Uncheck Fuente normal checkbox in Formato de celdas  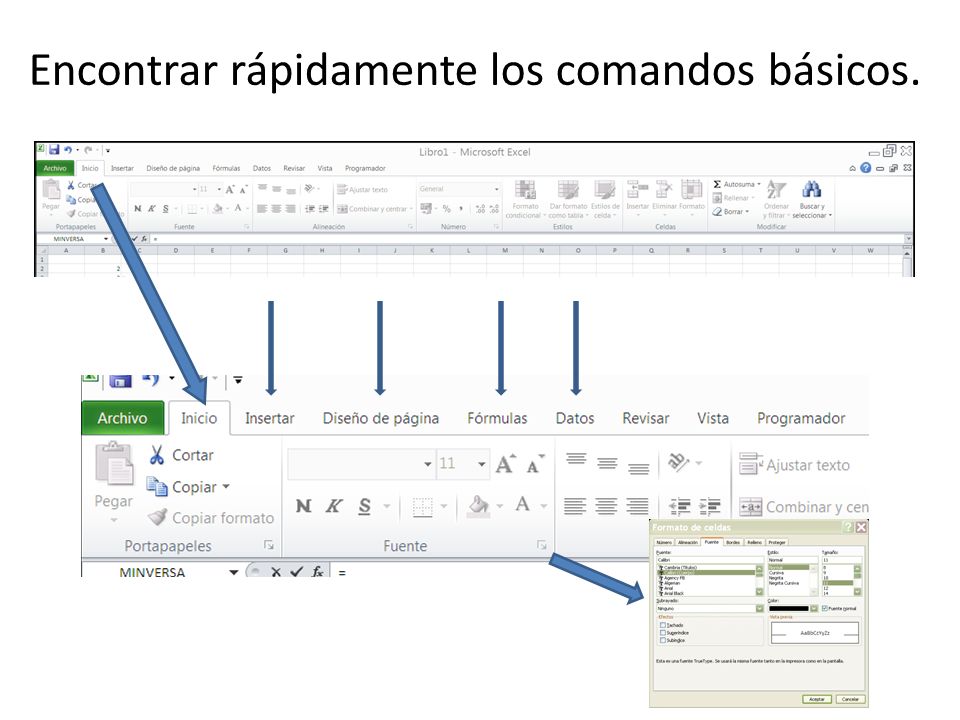(825, 608)
